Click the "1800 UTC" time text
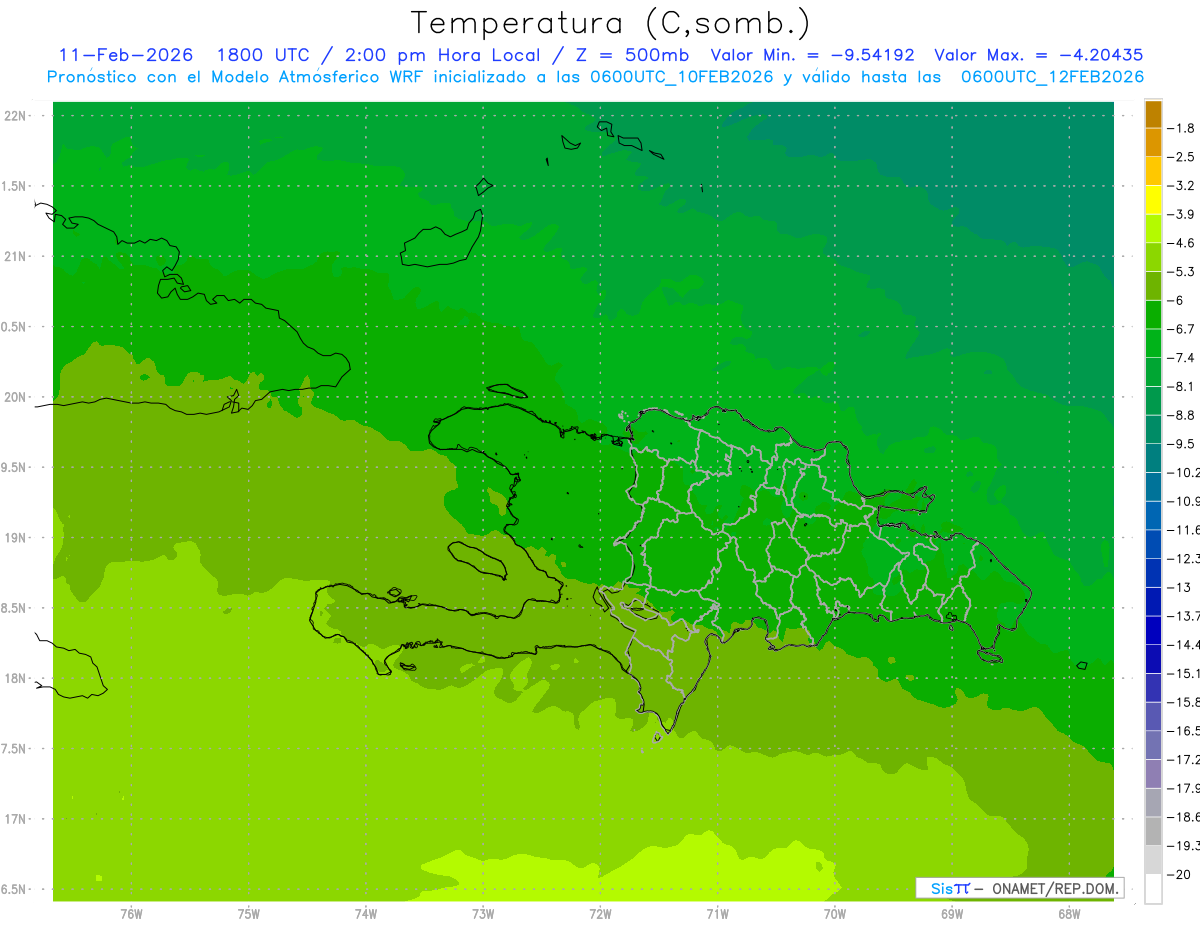The width and height of the screenshot is (1200, 927). (x=265, y=56)
